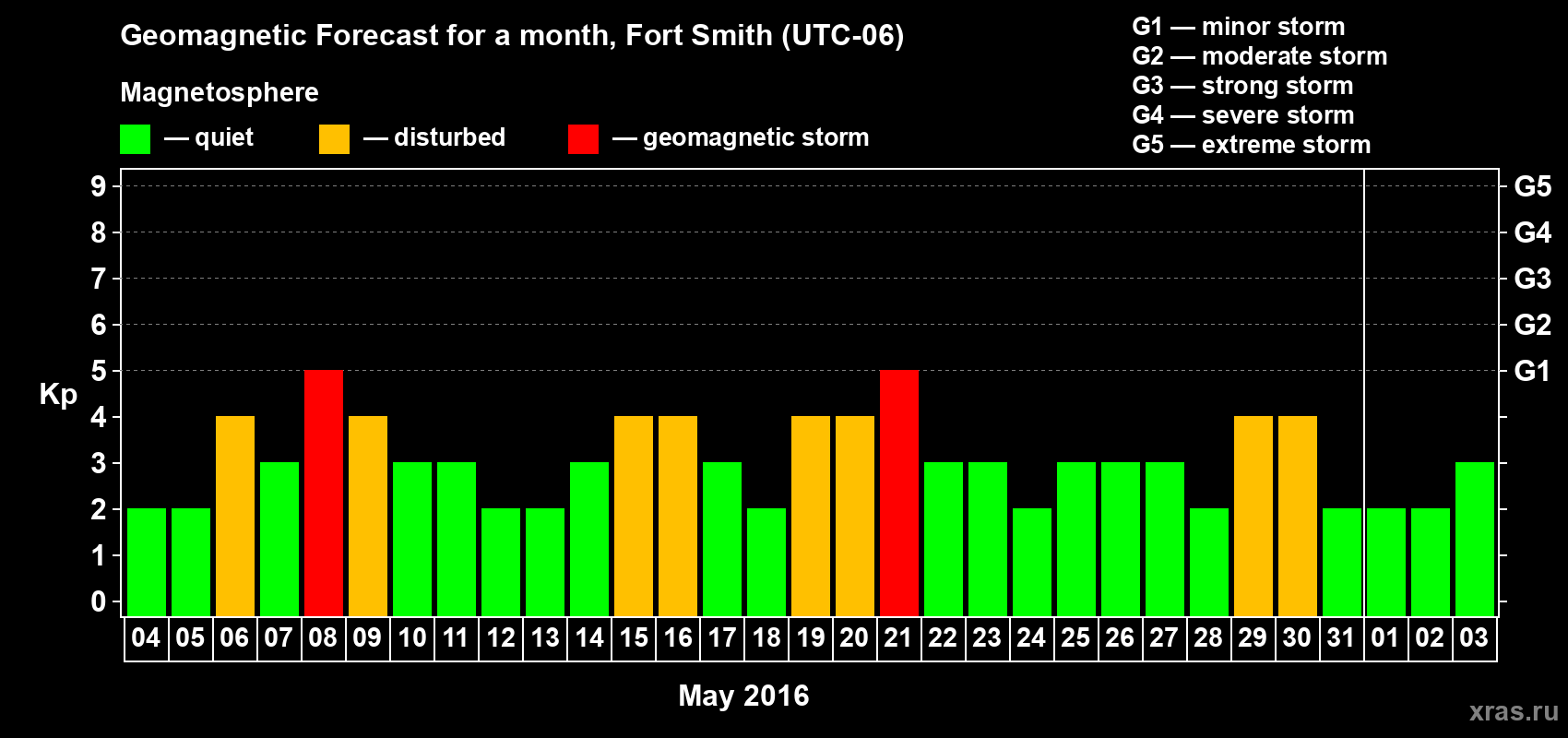Image resolution: width=1568 pixels, height=738 pixels.
Task: Select the date label 01
Action: (x=1385, y=638)
